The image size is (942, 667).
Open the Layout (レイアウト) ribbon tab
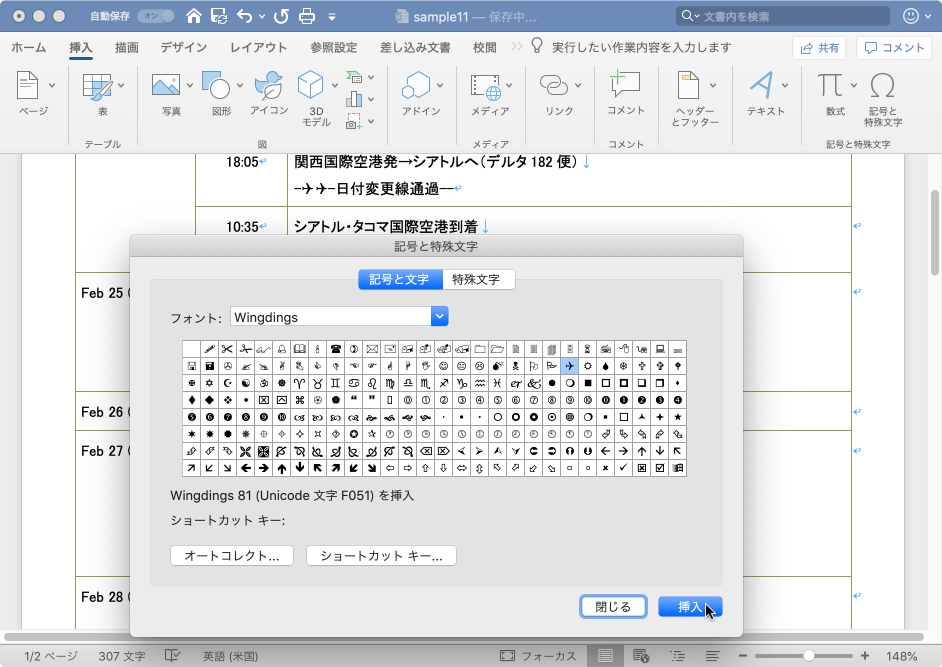click(x=258, y=47)
